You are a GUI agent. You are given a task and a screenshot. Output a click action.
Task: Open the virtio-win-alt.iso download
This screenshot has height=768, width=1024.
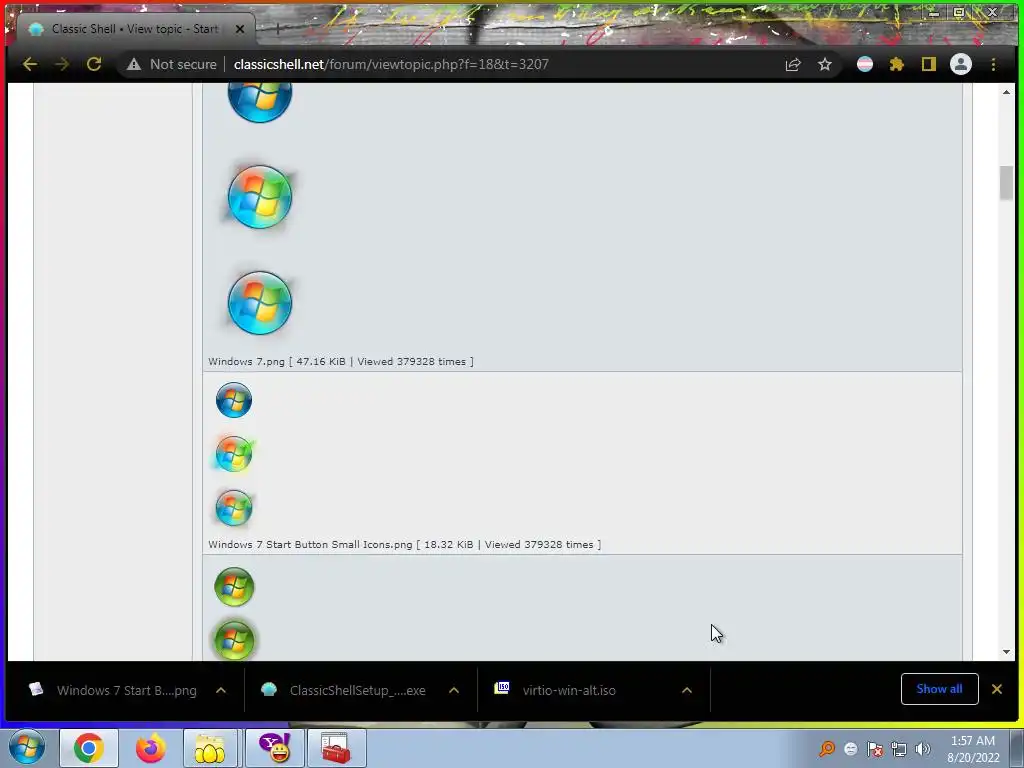pyautogui.click(x=556, y=690)
